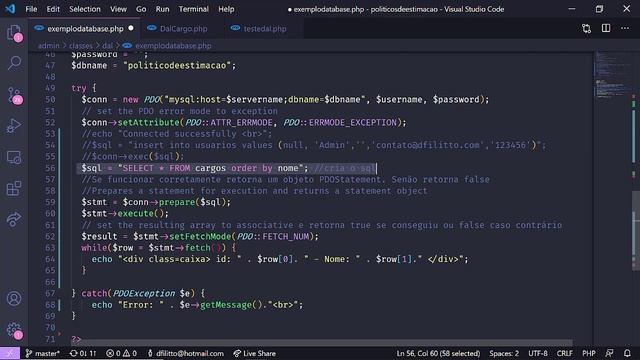Click "PDOException" on line 67
The width and height of the screenshot is (640, 360).
click(x=144, y=293)
